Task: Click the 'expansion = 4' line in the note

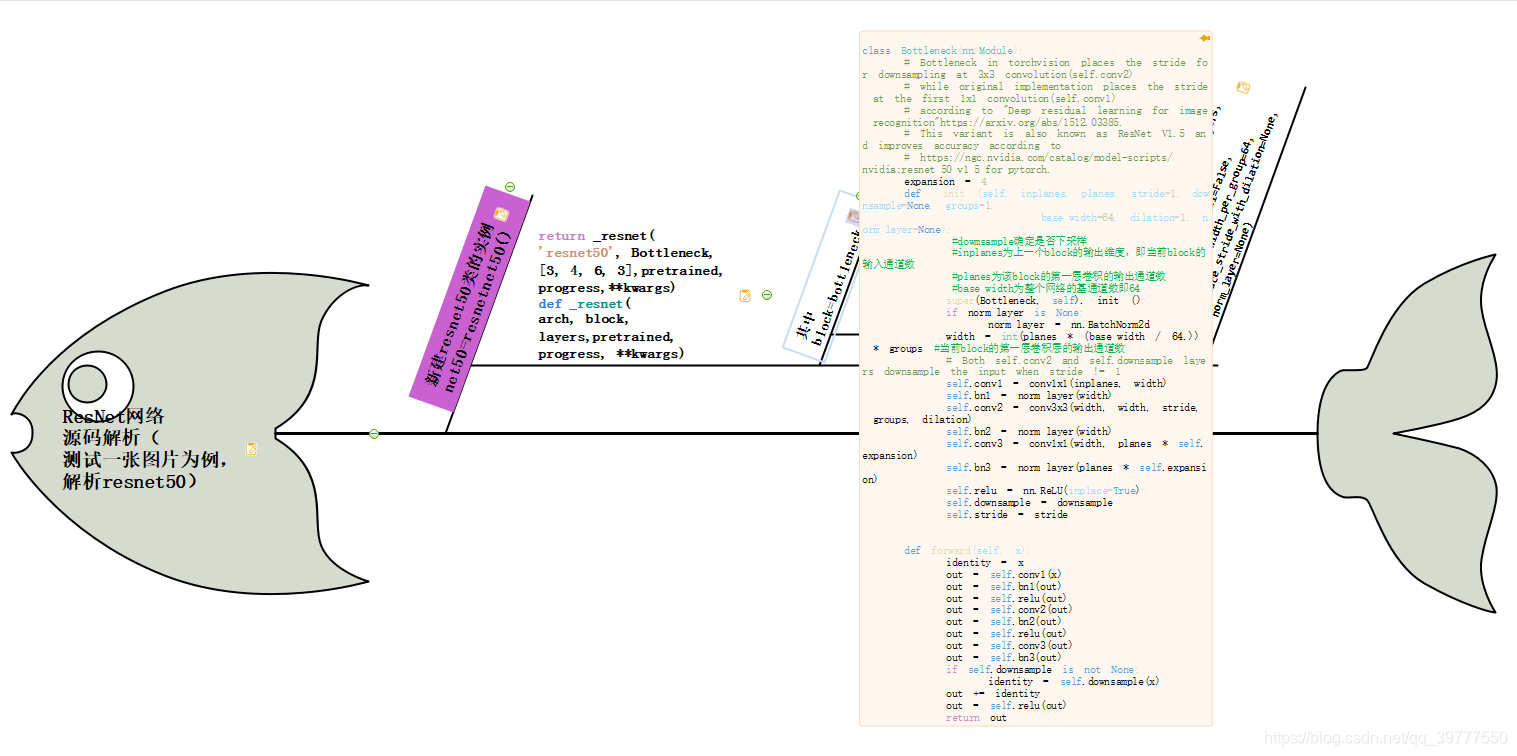Action: (x=945, y=182)
